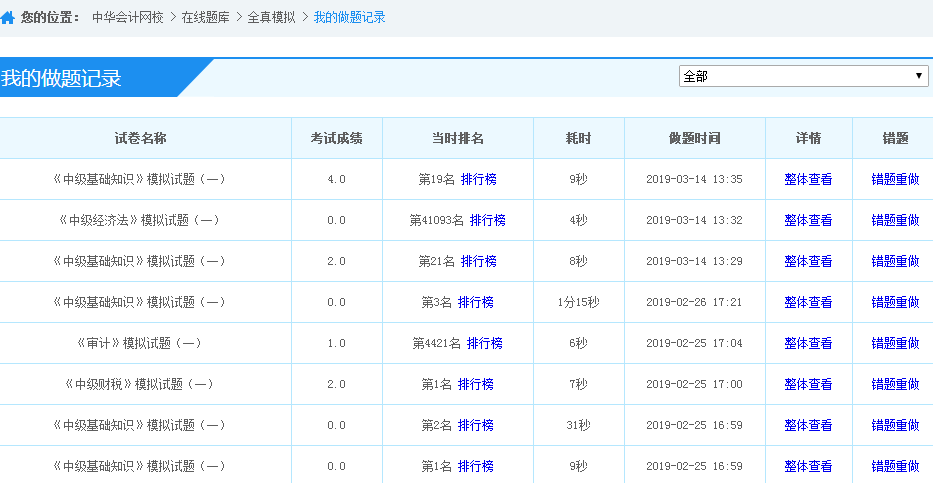Open 排行榜 for 第19名 row

(479, 180)
